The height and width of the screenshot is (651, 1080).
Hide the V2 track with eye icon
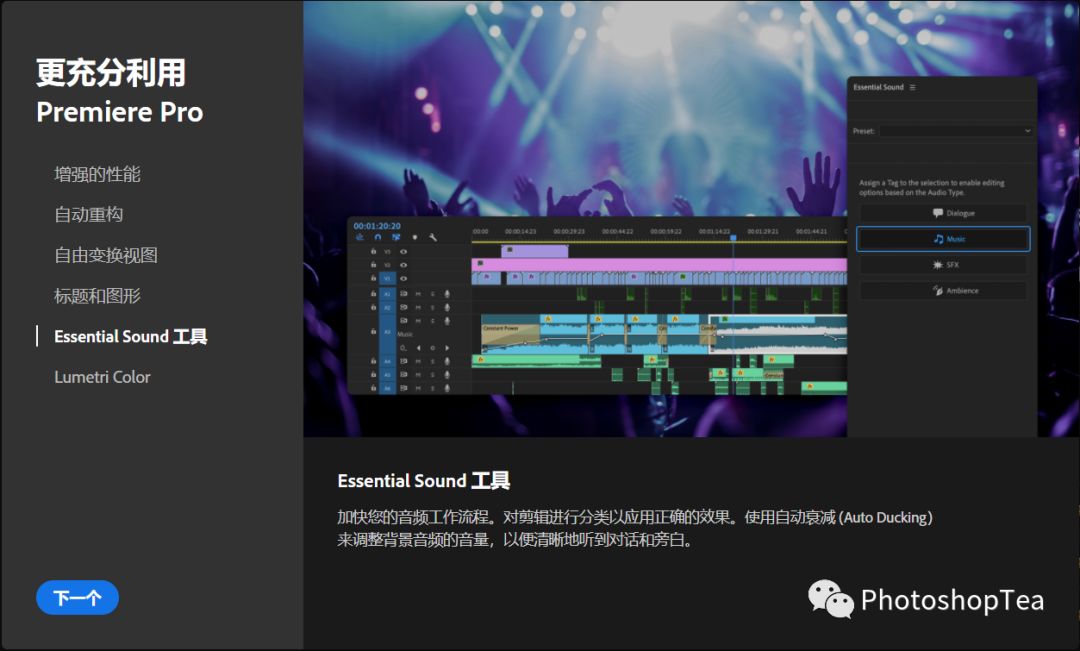(x=404, y=265)
